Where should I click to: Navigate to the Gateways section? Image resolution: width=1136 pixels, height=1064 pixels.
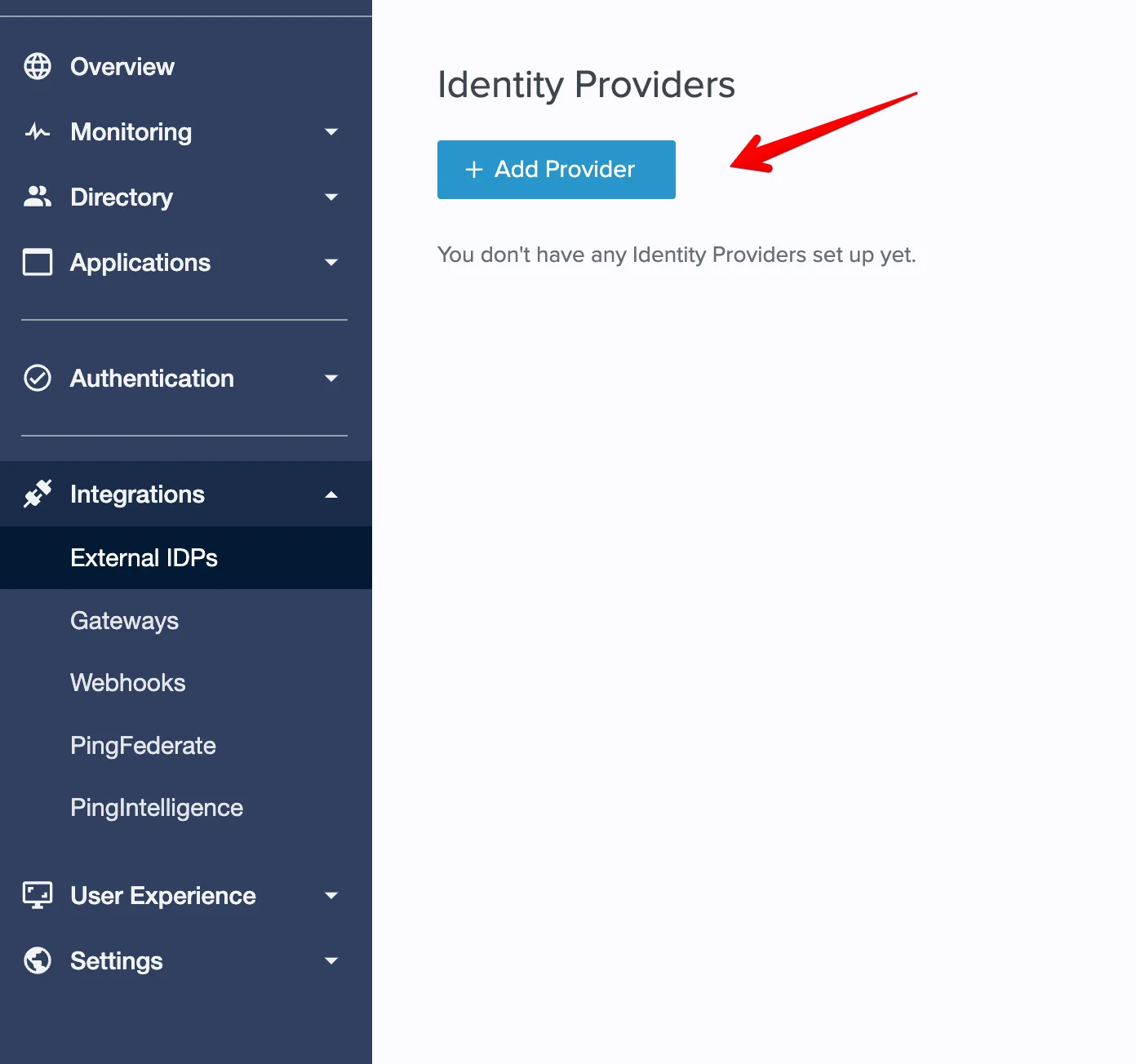tap(124, 620)
